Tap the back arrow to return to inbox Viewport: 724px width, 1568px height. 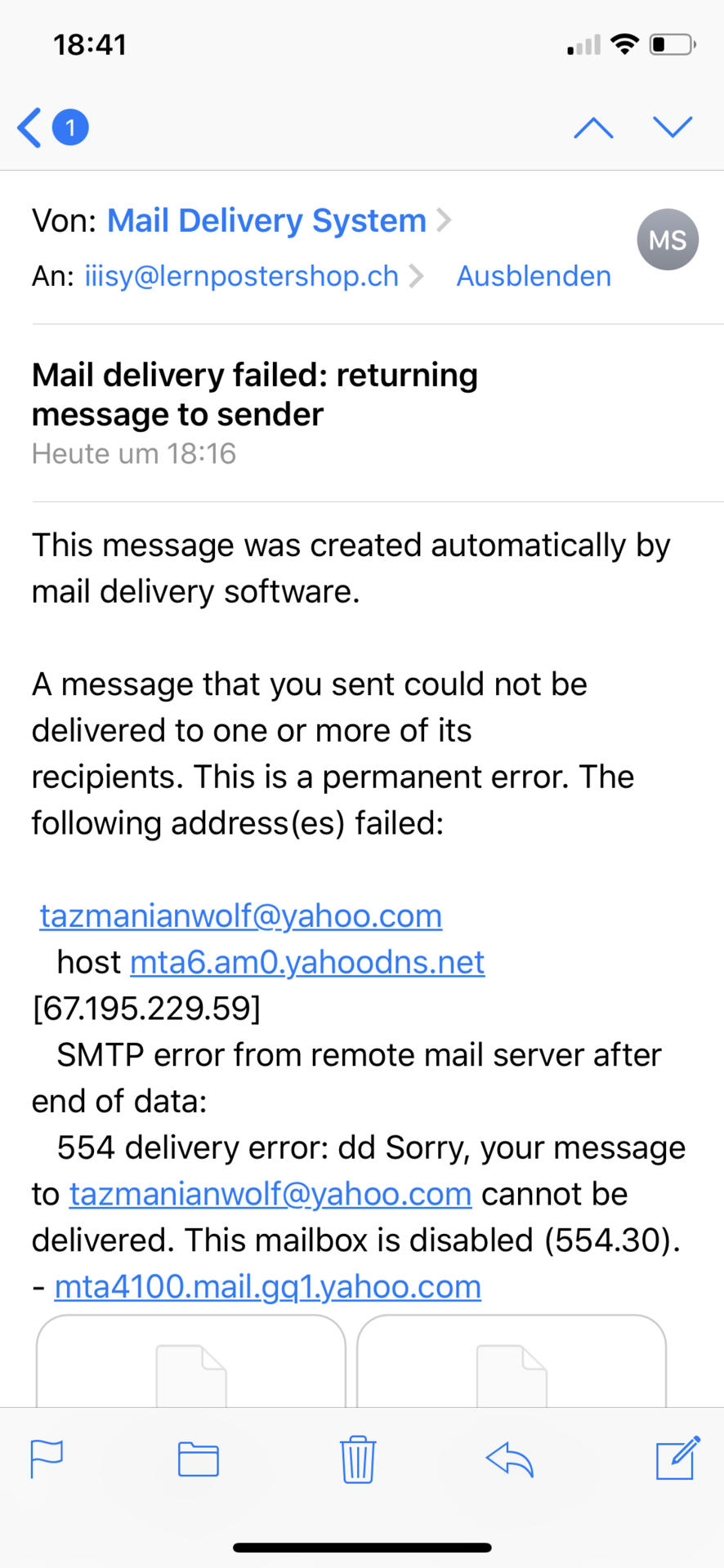(29, 127)
